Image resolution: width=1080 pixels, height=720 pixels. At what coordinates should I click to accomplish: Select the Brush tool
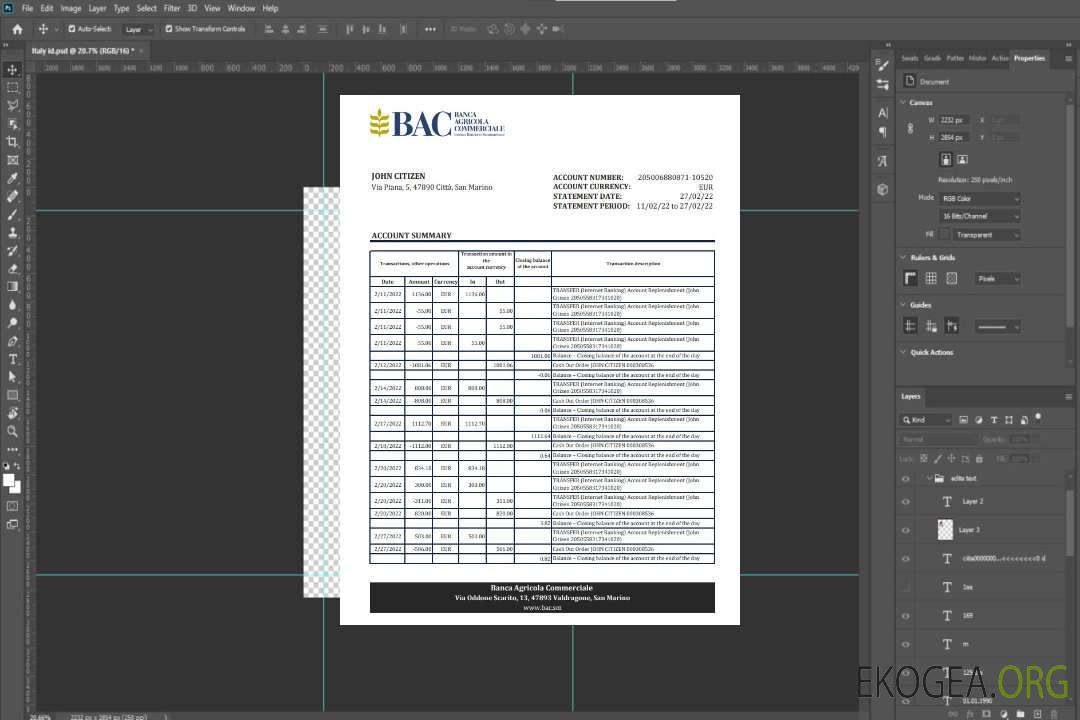[12, 214]
